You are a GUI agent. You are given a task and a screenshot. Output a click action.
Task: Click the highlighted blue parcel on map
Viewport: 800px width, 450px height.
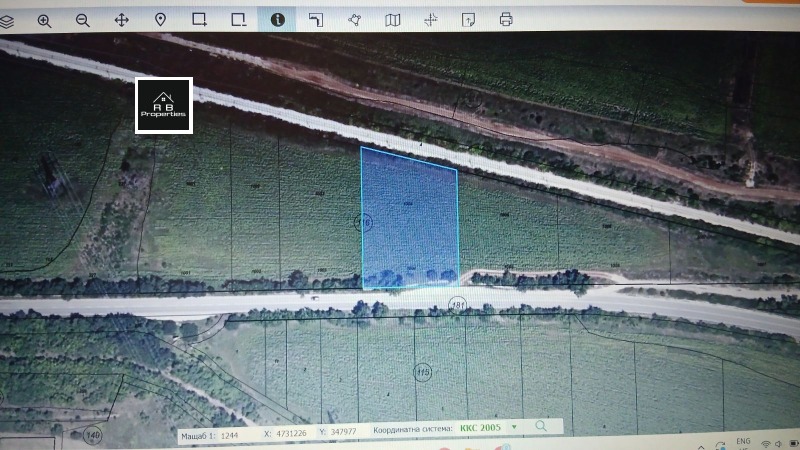(x=408, y=220)
